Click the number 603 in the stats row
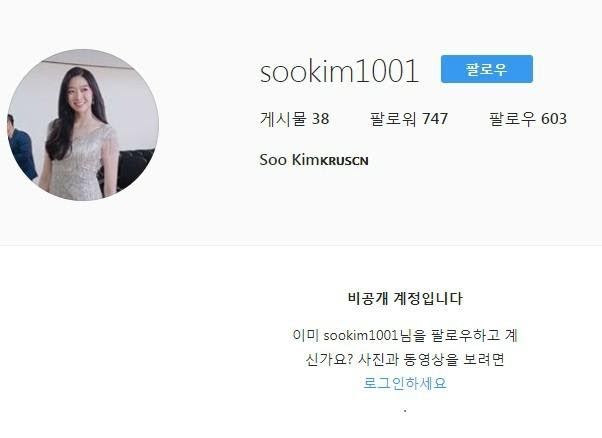This screenshot has width=602, height=438. pyautogui.click(x=554, y=119)
